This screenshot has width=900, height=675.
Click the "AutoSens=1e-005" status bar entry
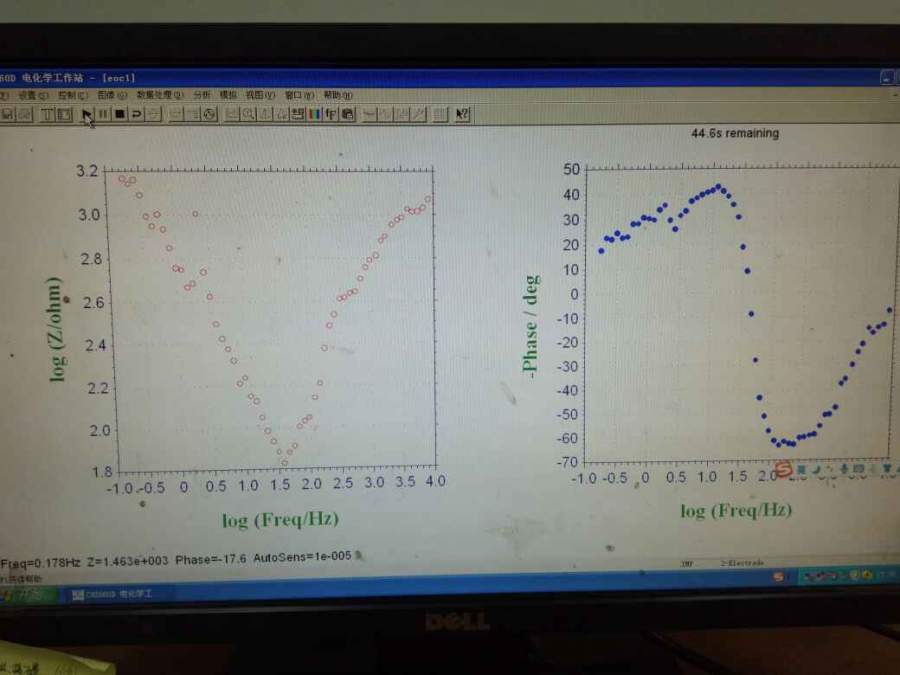[x=302, y=556]
